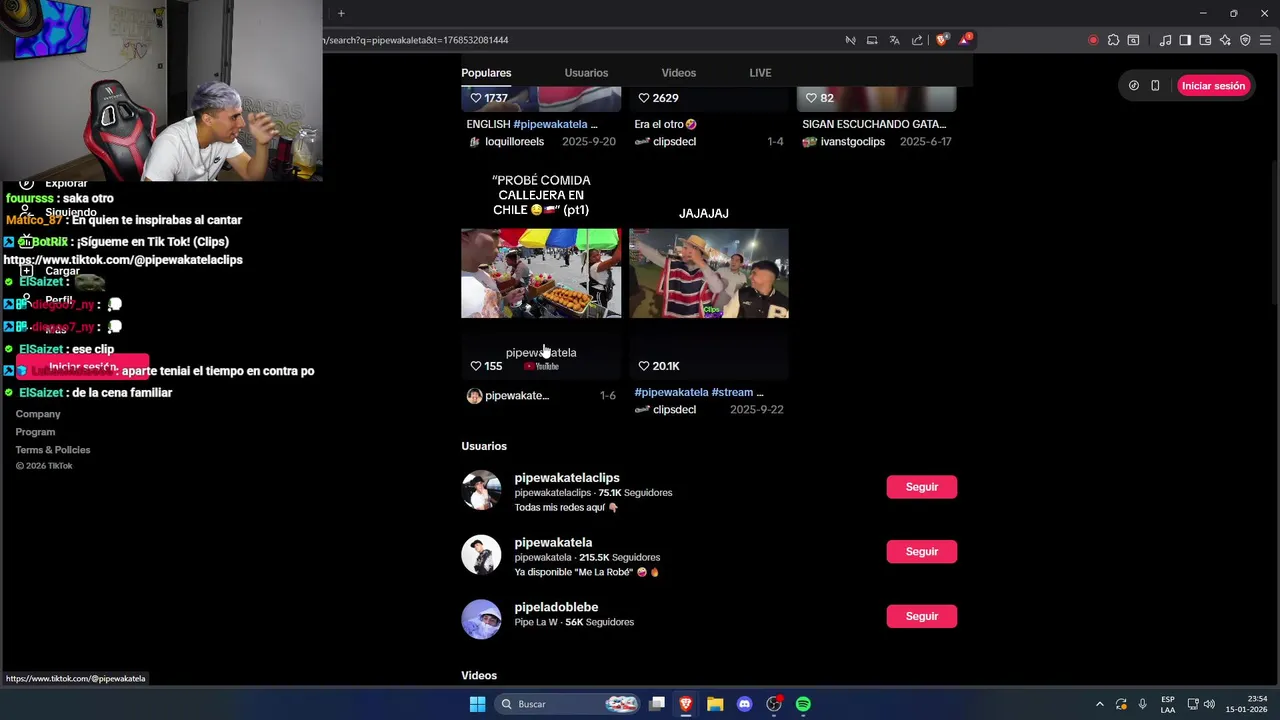The height and width of the screenshot is (720, 1280).
Task: Click author ivanstgoclips under video
Action: tap(852, 142)
